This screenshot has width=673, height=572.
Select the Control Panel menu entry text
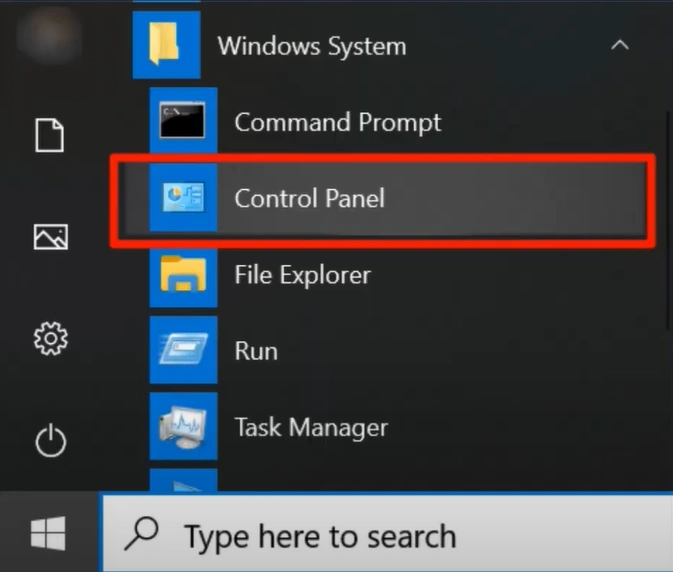309,198
